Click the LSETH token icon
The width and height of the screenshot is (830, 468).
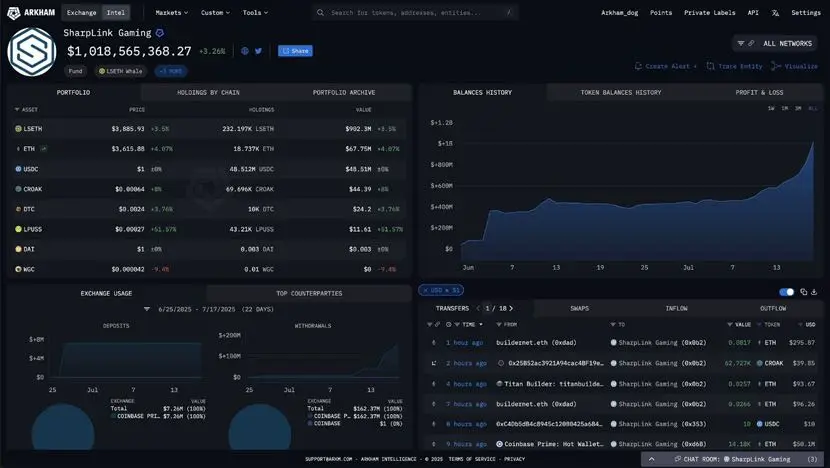click(19, 129)
